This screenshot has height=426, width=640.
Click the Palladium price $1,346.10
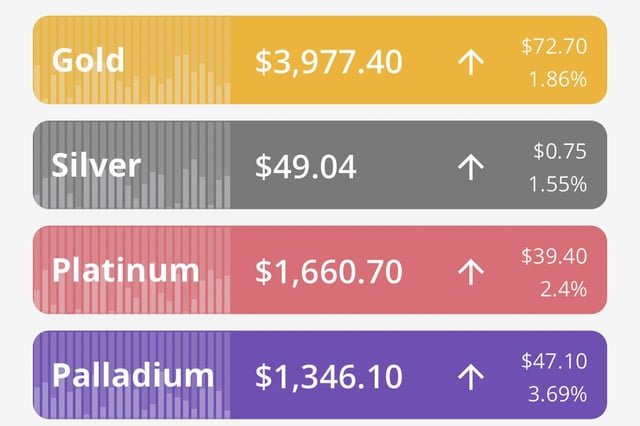coord(328,376)
